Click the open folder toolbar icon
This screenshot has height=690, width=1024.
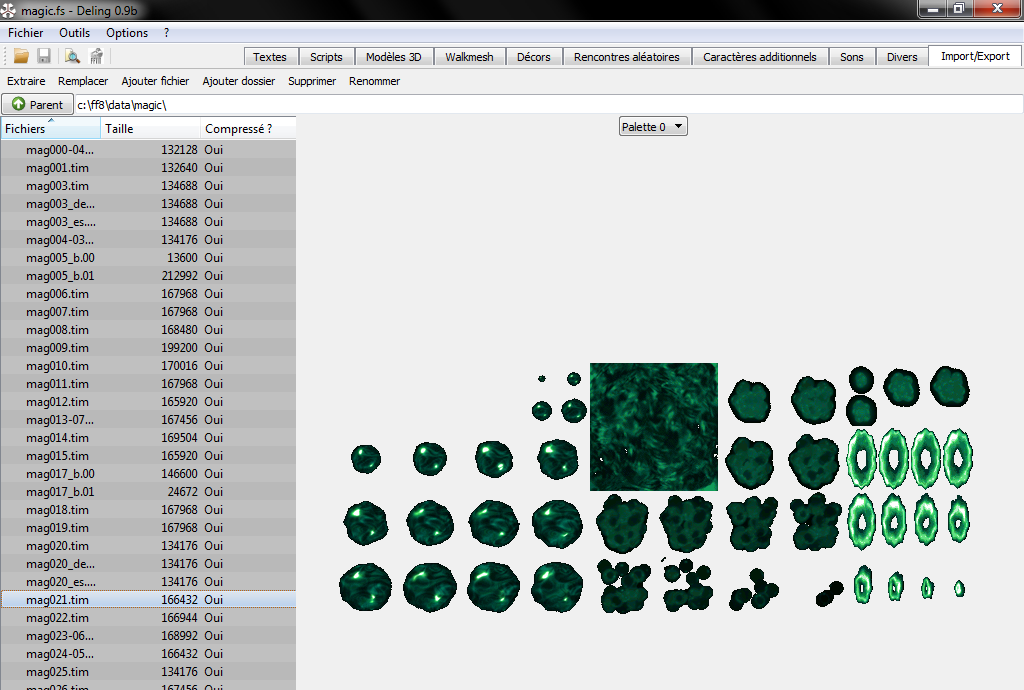coord(21,56)
